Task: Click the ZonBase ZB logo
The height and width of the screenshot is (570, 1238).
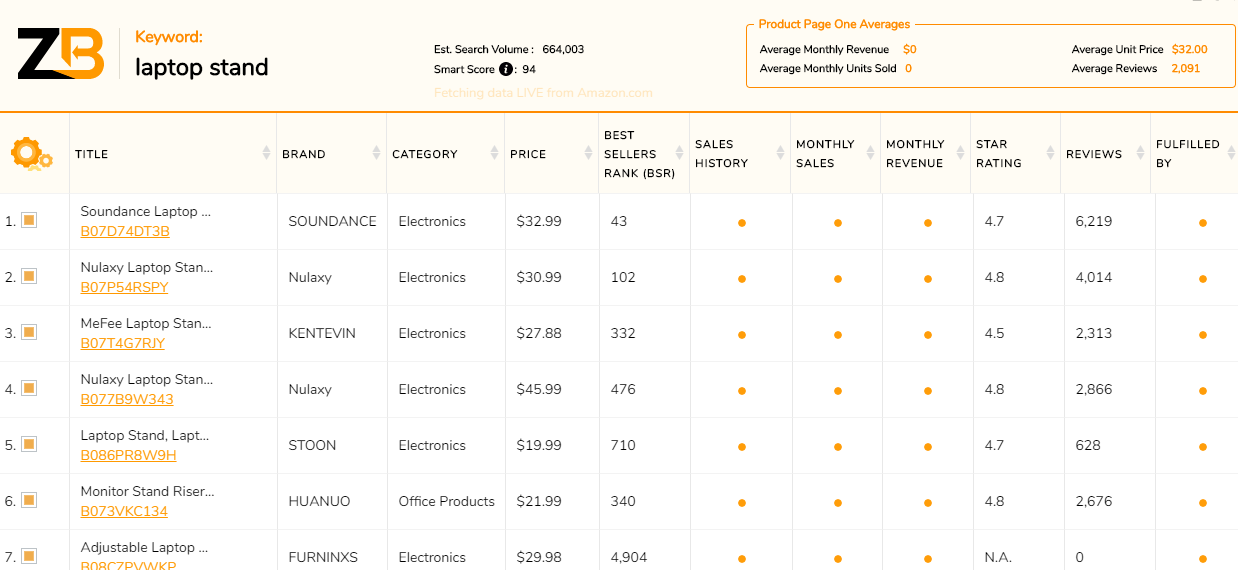Action: point(61,54)
